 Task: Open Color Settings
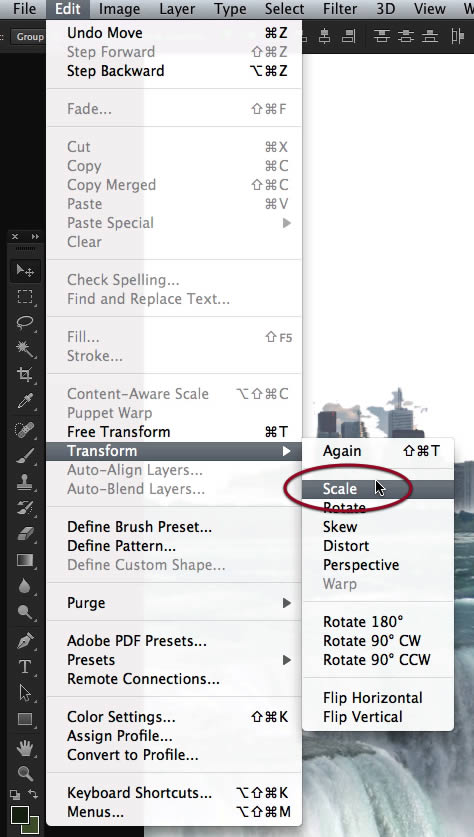[x=174, y=717]
